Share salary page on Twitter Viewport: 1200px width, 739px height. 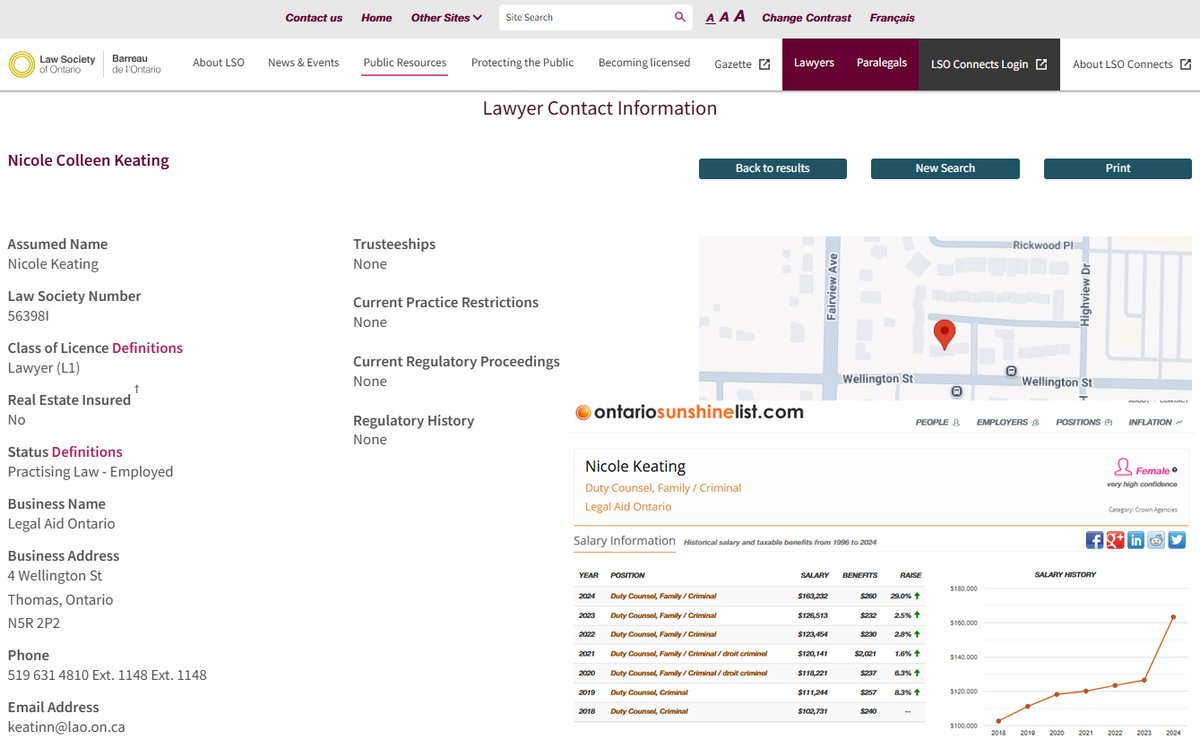click(1176, 540)
